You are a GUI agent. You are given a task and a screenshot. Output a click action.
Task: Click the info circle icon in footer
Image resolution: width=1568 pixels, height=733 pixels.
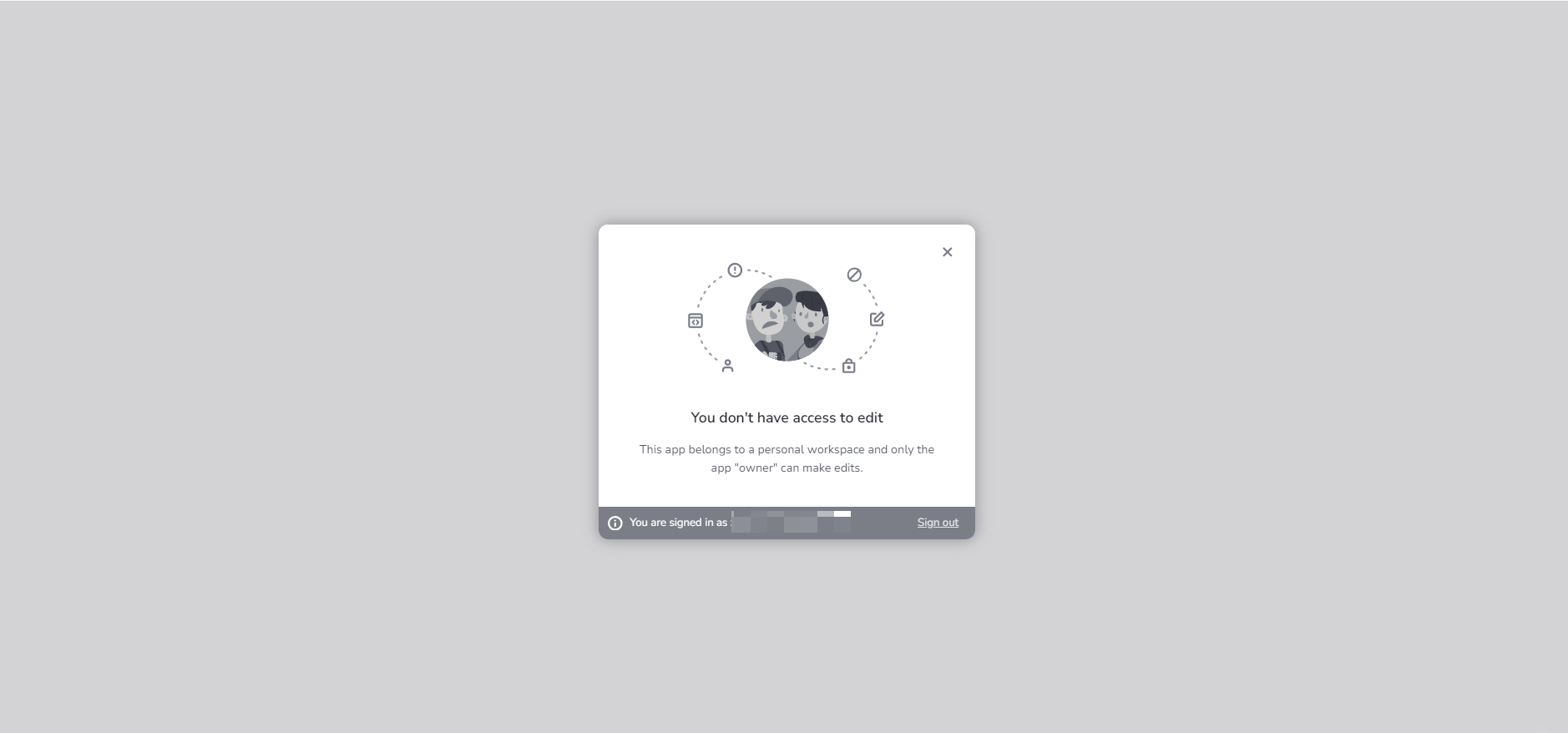pos(615,523)
